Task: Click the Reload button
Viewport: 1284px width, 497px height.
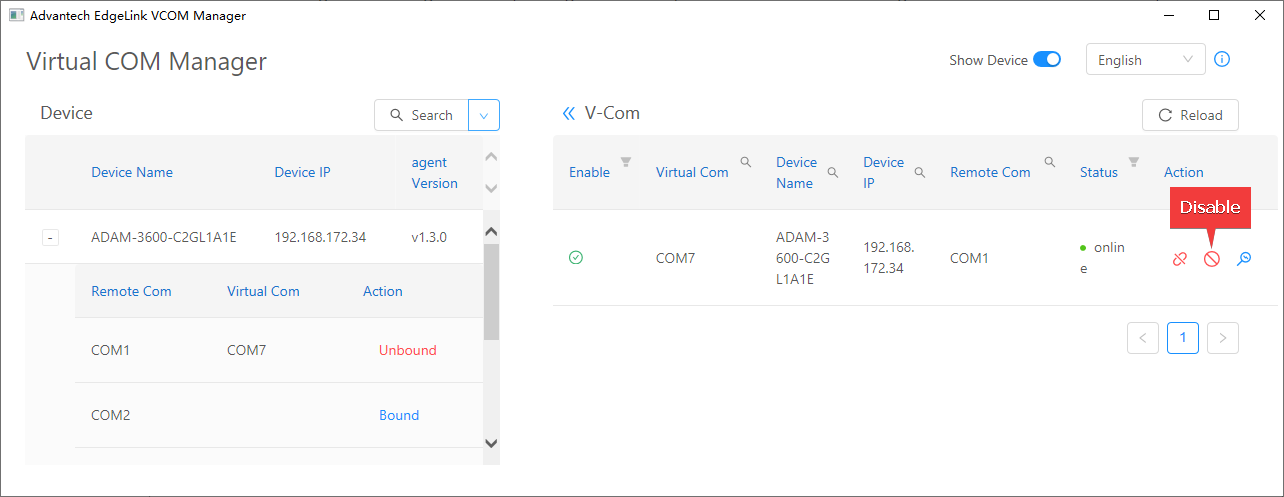Action: tap(1190, 115)
